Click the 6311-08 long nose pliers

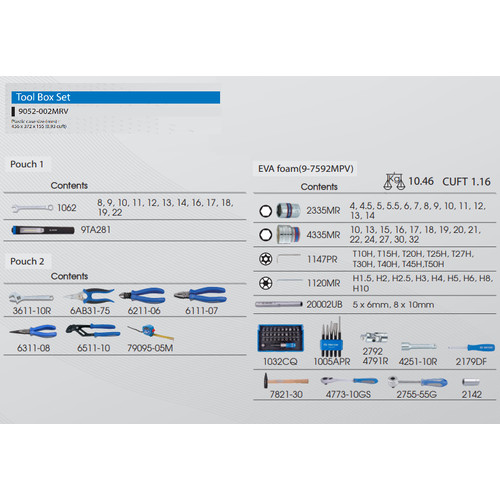33,332
